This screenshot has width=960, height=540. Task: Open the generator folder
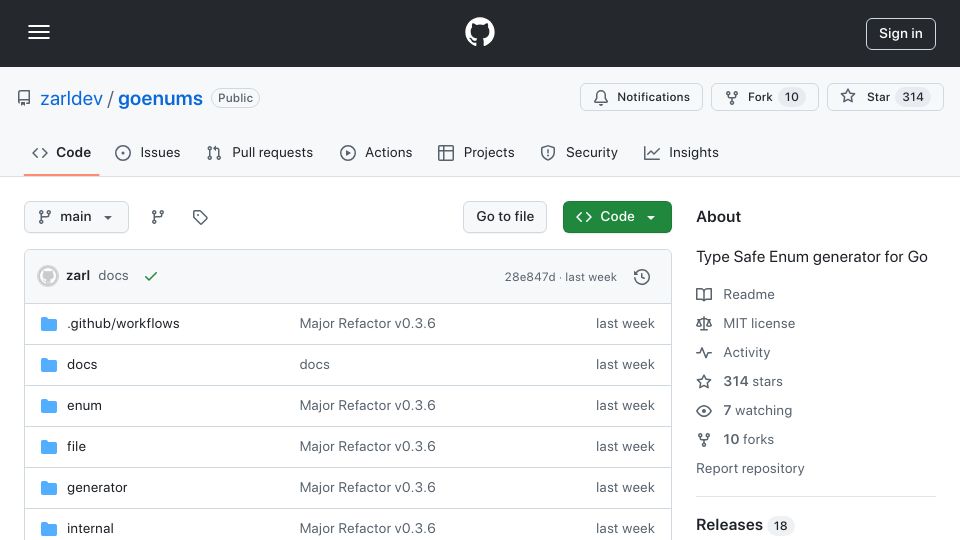(97, 487)
